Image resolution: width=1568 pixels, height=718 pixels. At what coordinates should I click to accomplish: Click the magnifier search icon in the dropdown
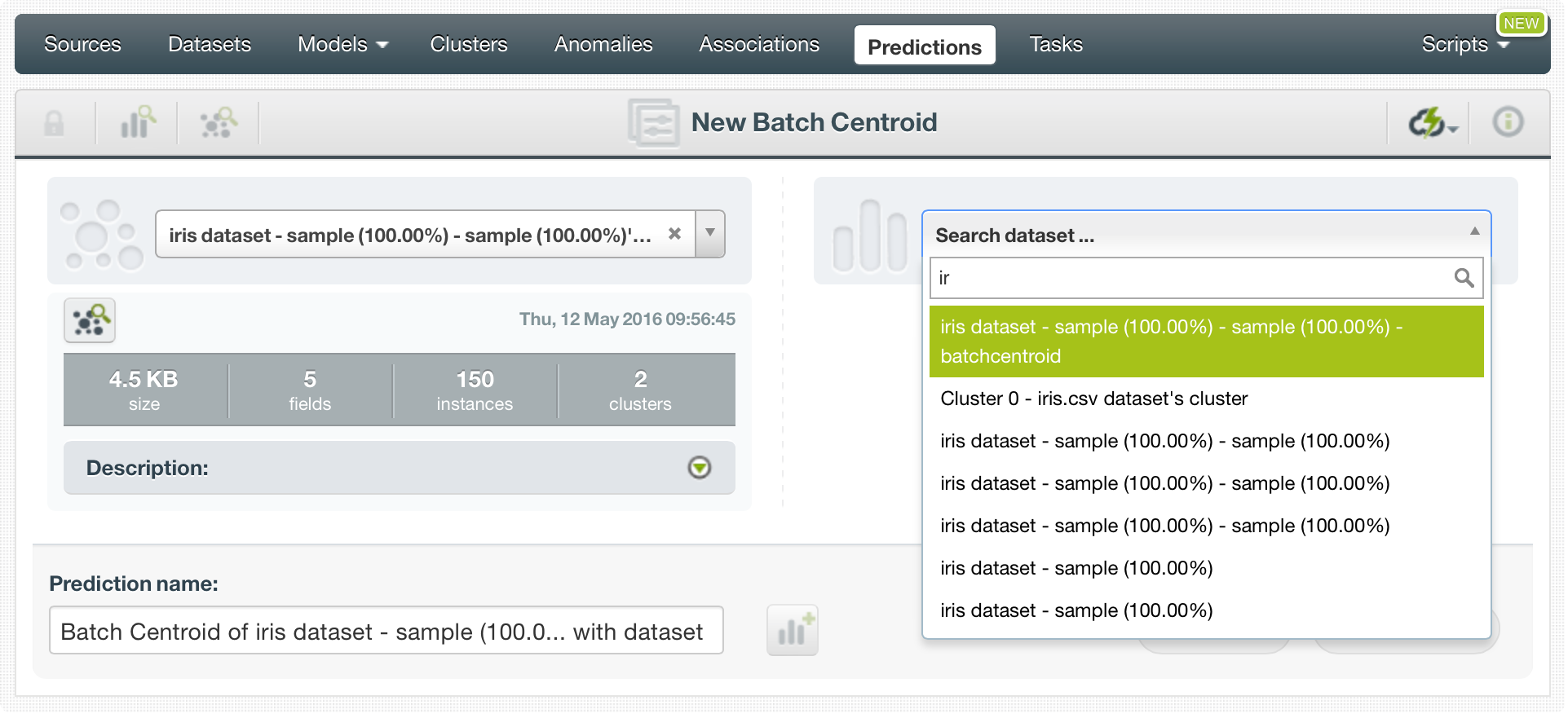point(1464,278)
